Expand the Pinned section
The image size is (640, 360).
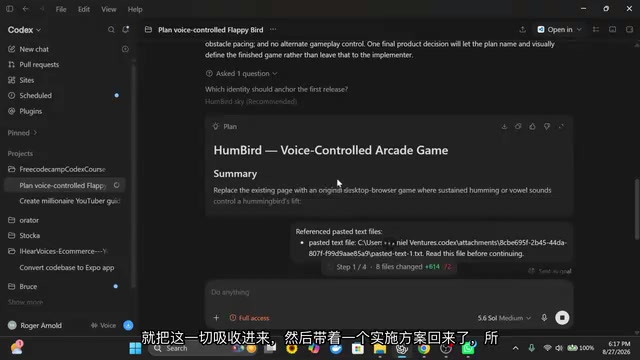click(22, 133)
